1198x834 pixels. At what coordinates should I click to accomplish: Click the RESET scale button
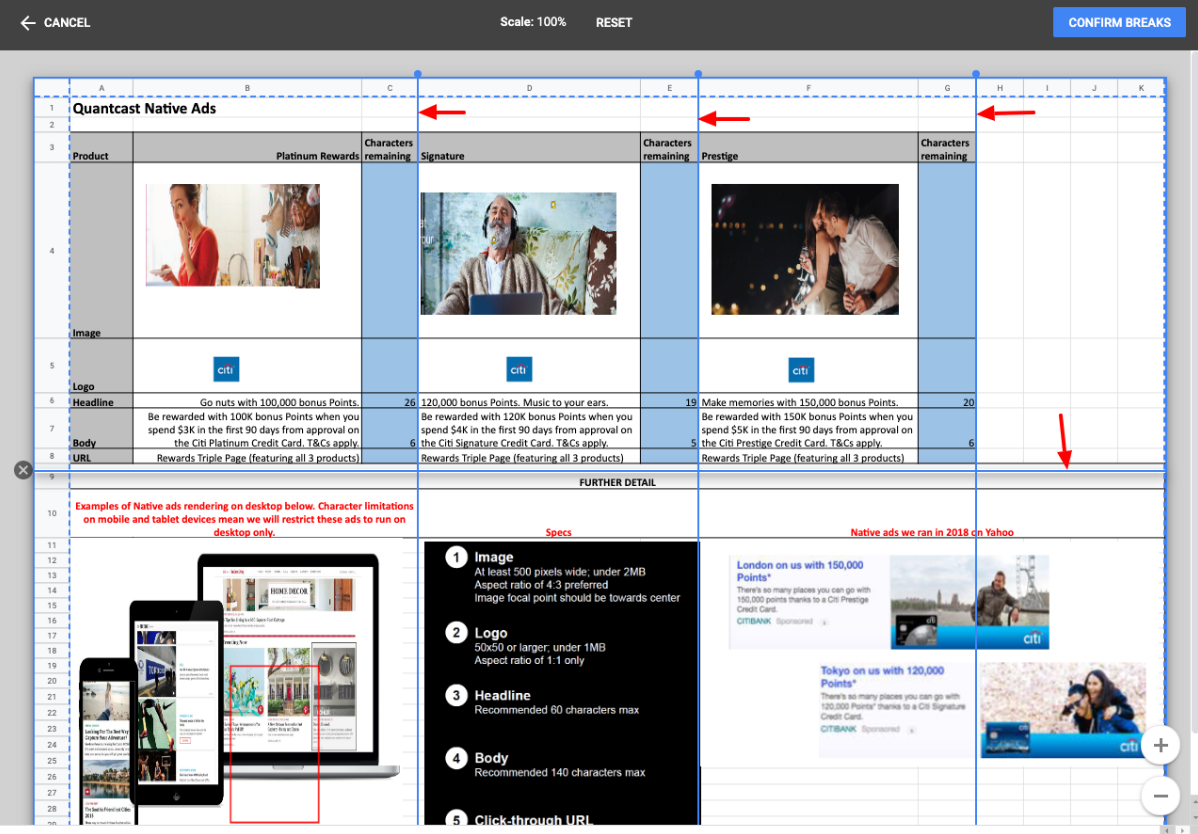614,23
